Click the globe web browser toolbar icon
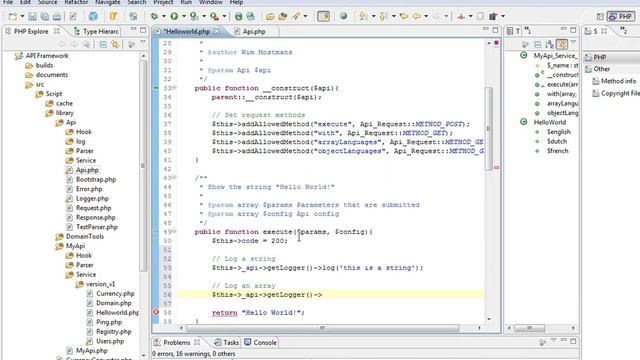Image resolution: width=640 pixels, height=360 pixels. [344, 16]
